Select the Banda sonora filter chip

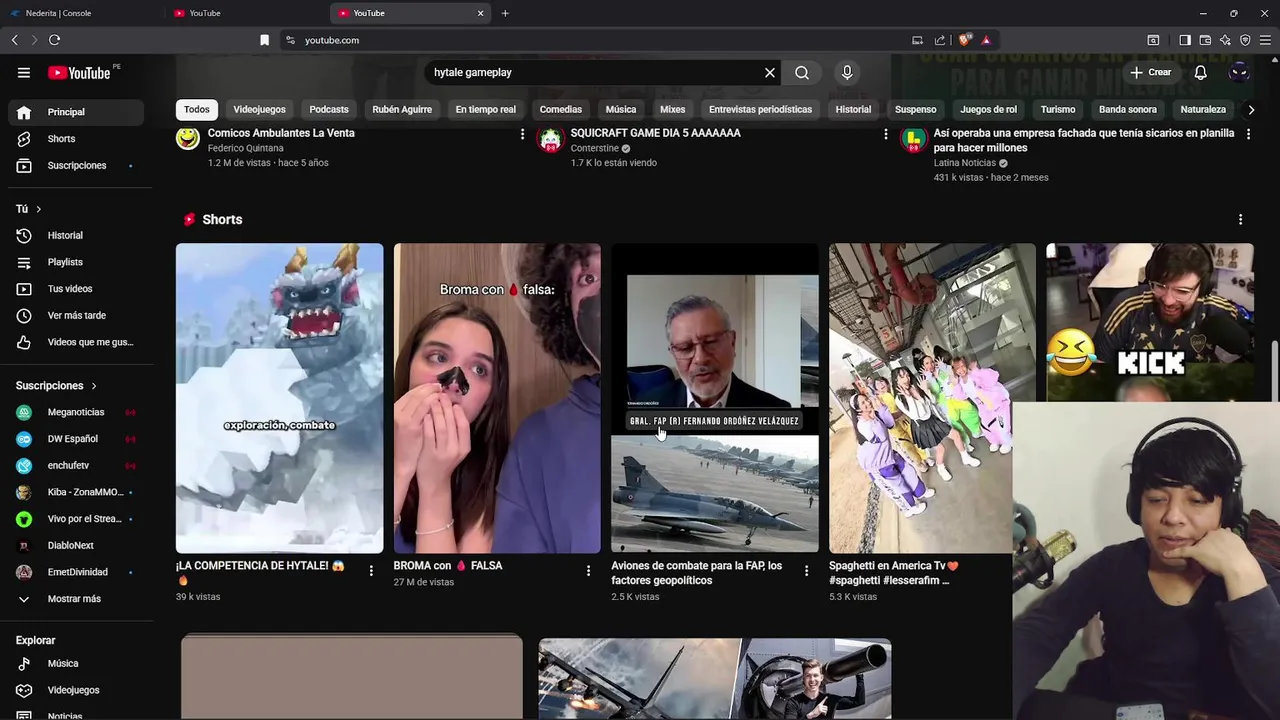point(1128,109)
